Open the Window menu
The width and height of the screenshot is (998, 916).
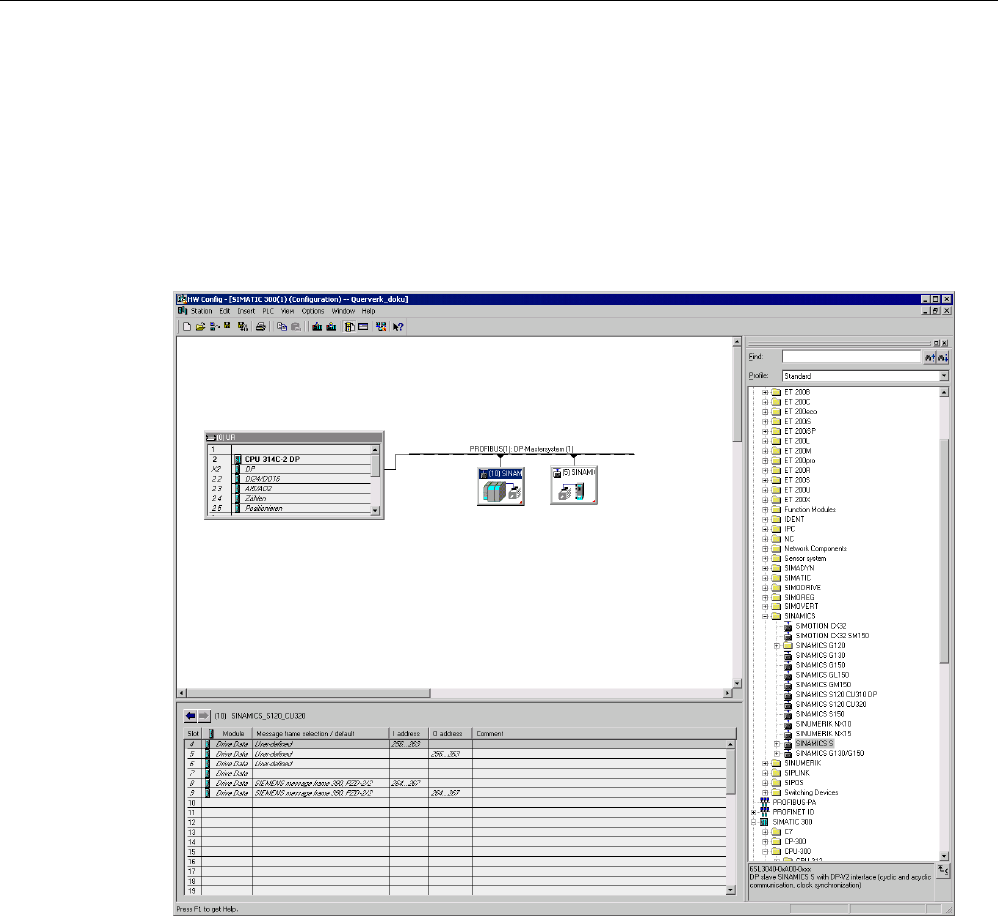343,311
